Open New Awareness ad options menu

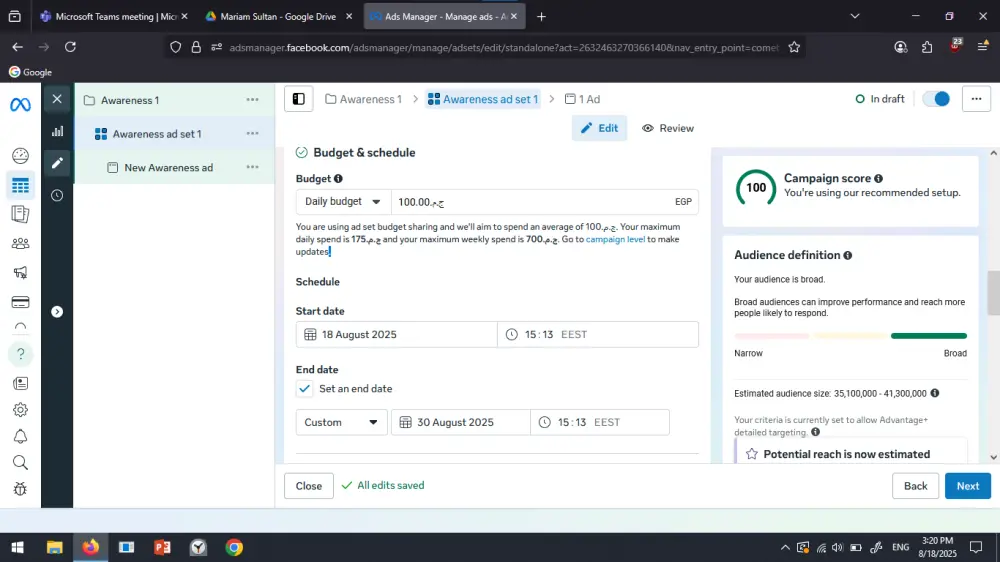coord(253,168)
